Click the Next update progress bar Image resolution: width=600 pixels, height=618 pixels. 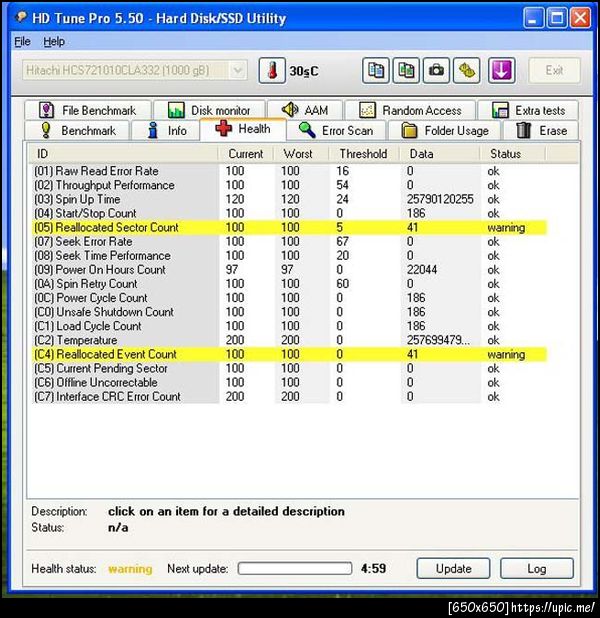click(295, 568)
